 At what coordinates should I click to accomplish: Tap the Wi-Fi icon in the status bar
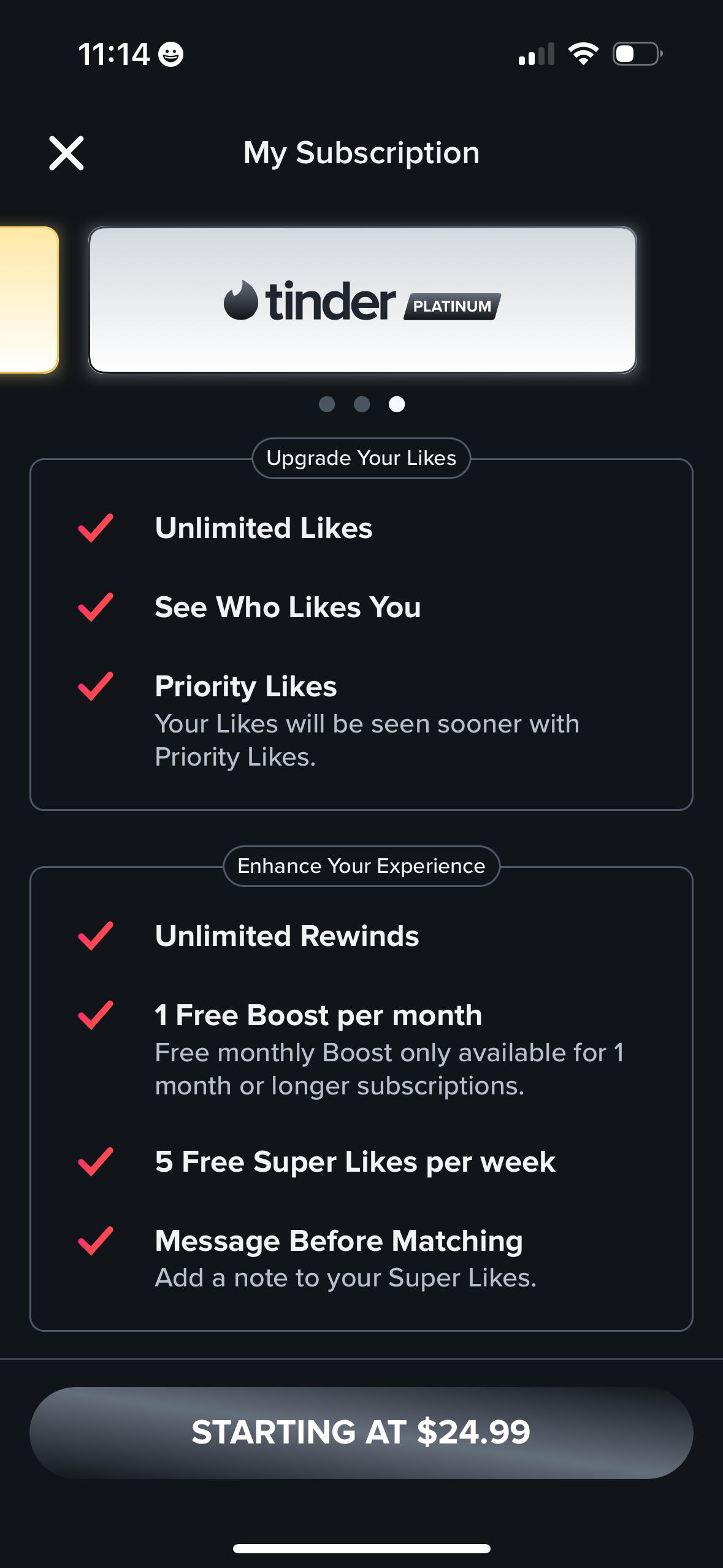click(583, 54)
